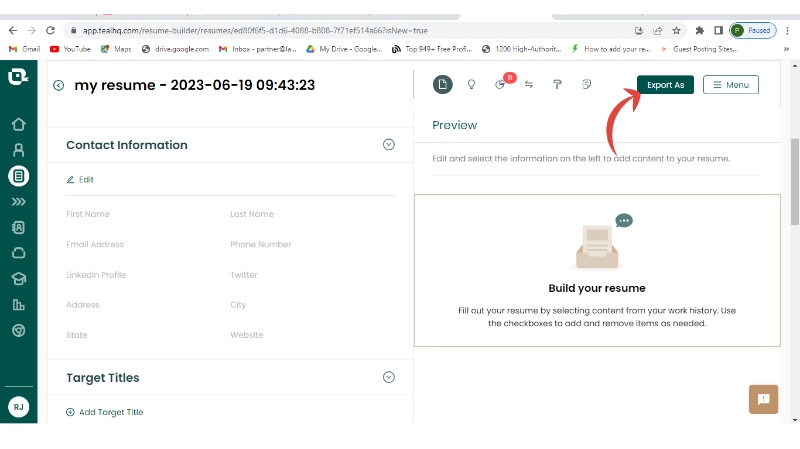Collapse the Contact Information section
This screenshot has height=449, width=800.
click(x=389, y=145)
